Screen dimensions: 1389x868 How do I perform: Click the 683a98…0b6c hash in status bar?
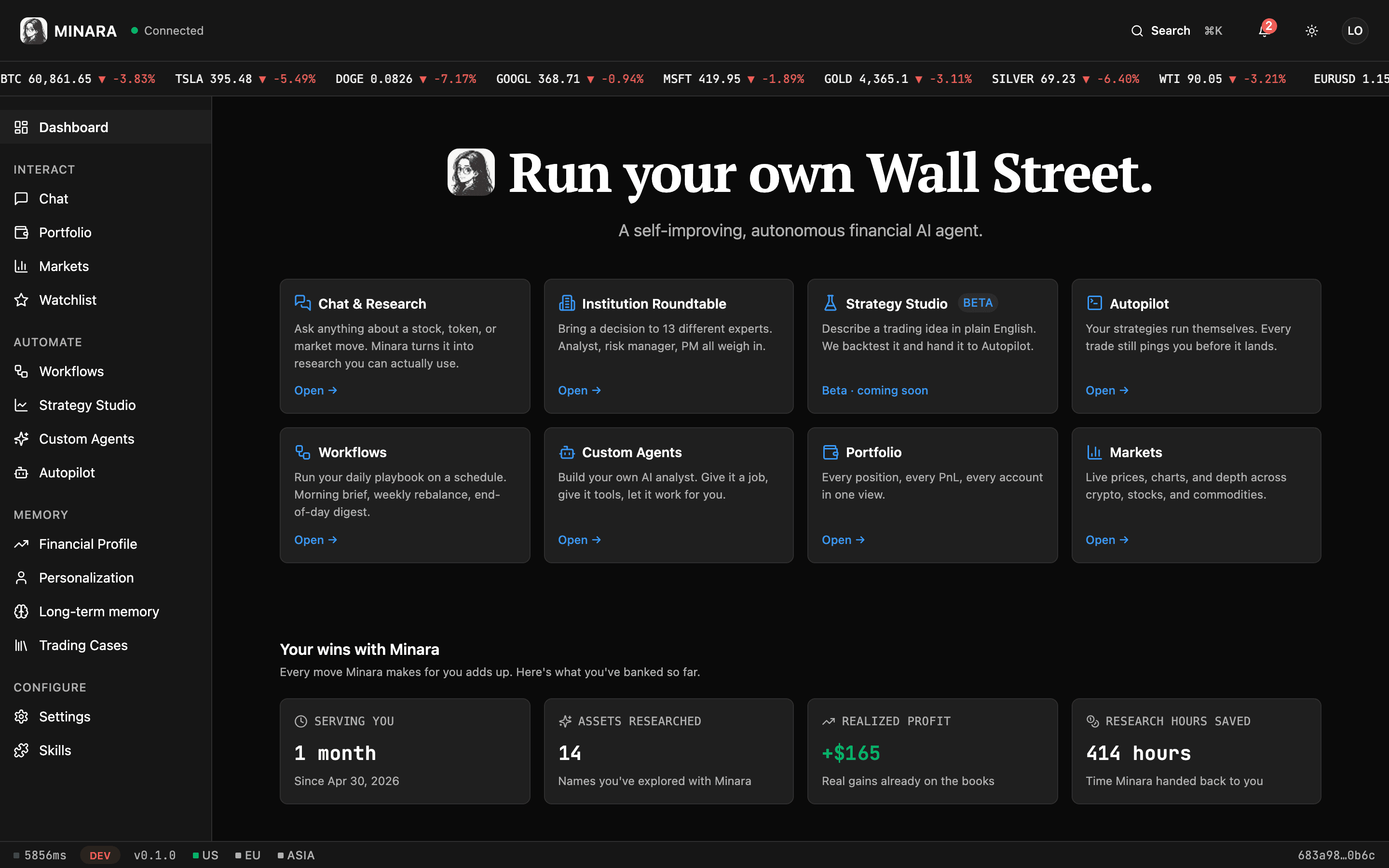pos(1336,855)
